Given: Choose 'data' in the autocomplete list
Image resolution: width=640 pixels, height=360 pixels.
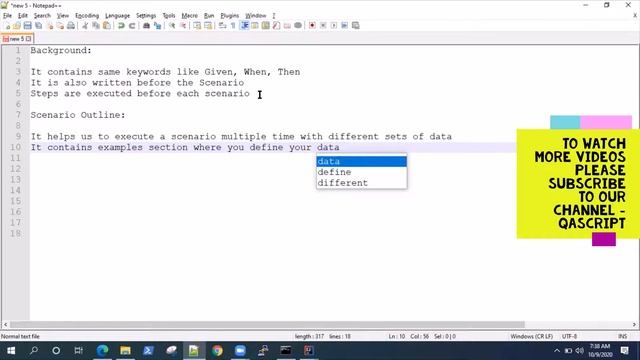Looking at the screenshot, I should (x=362, y=161).
